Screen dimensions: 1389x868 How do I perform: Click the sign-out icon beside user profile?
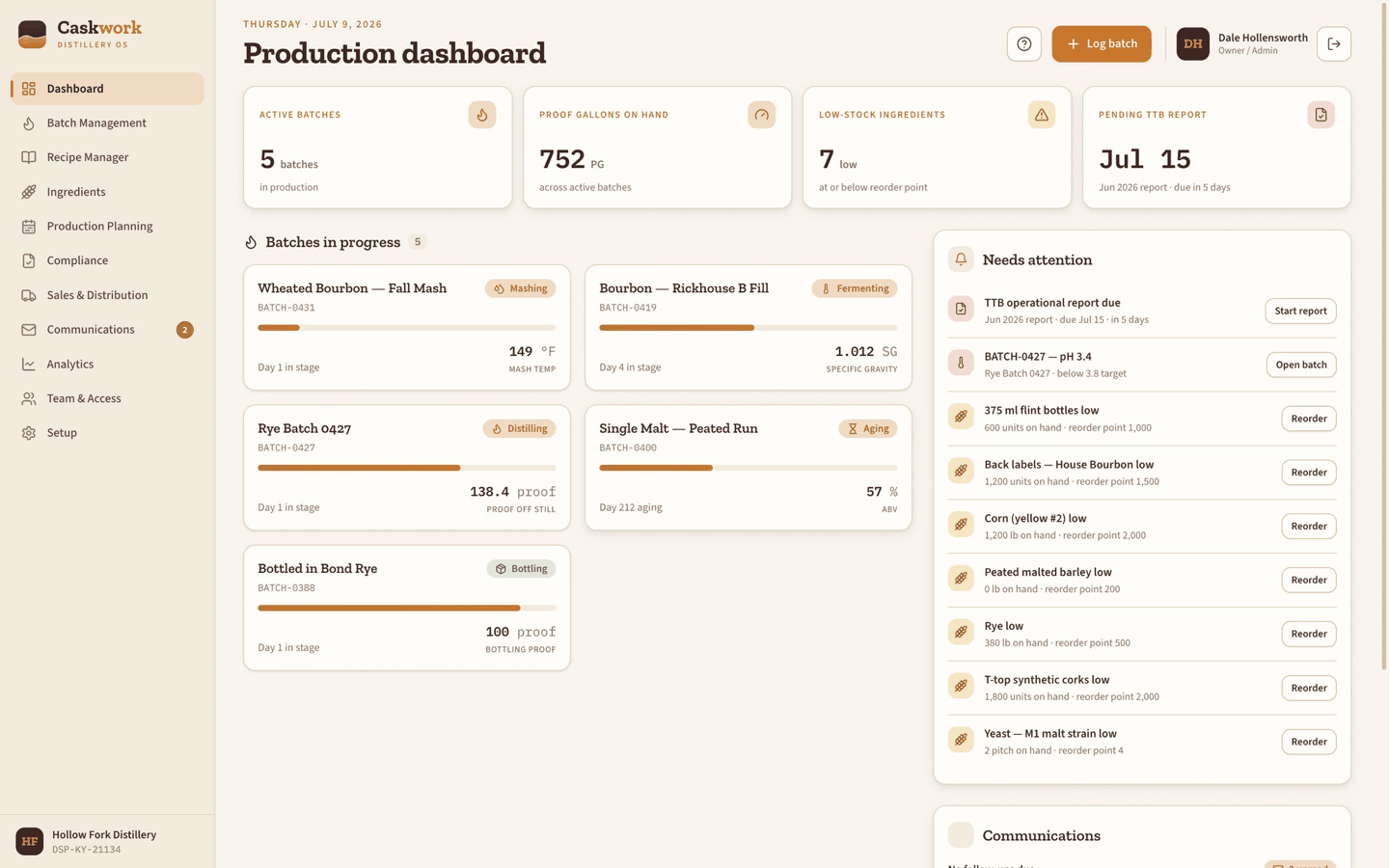click(1334, 43)
